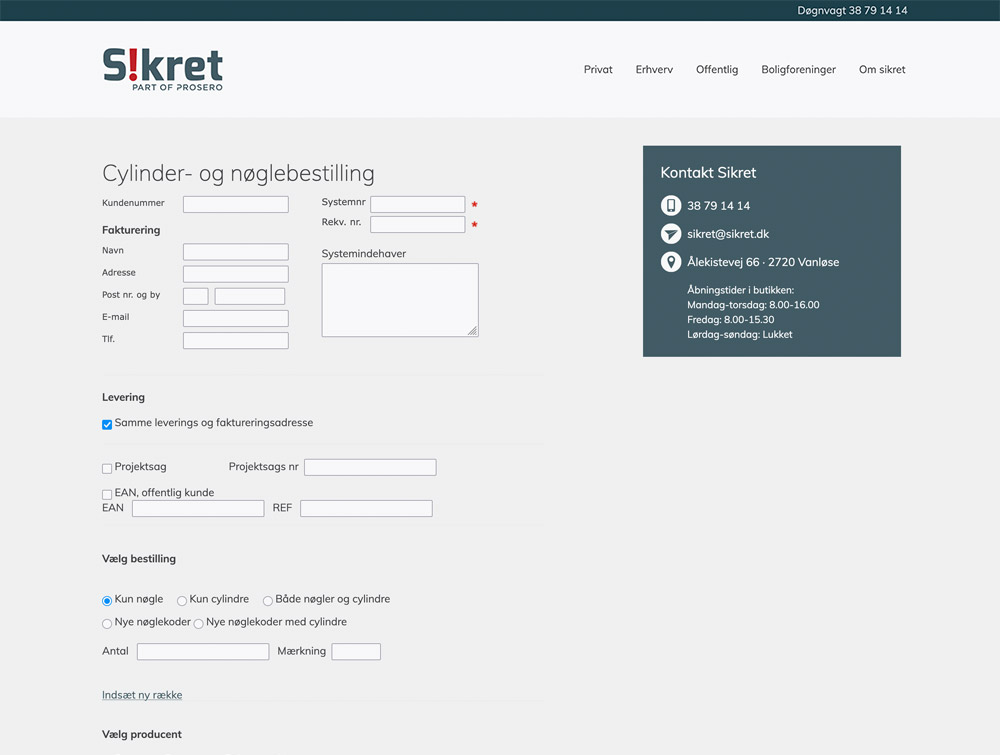Uncheck Samme leverings og faktureringsadresse
The width and height of the screenshot is (1000, 755).
107,424
